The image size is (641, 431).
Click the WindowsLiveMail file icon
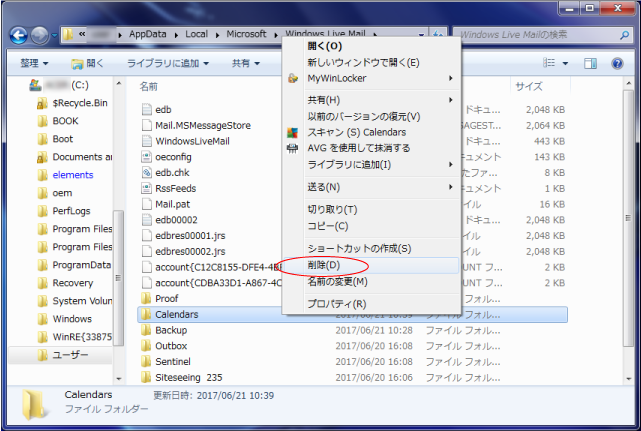coord(146,141)
